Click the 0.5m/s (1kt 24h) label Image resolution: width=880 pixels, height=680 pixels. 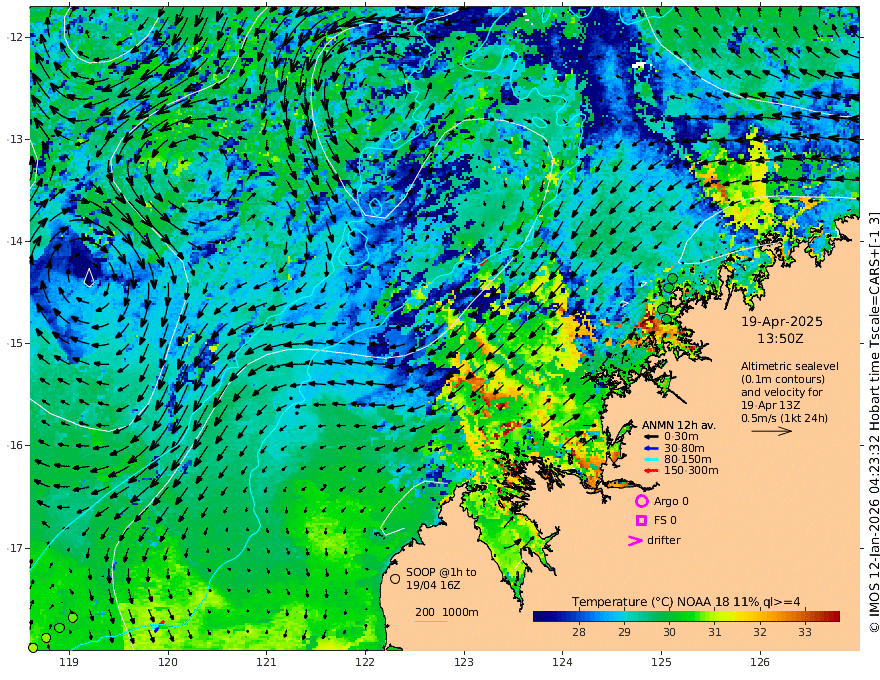[784, 418]
